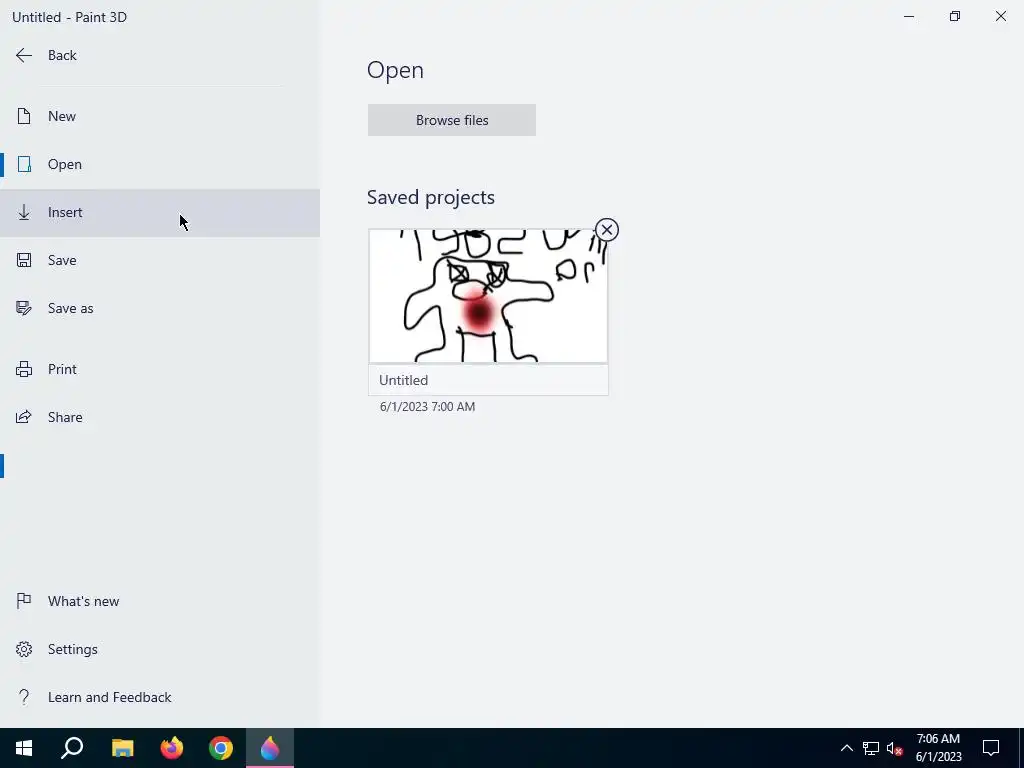Click the Save as icon
The image size is (1024, 768).
pos(24,308)
